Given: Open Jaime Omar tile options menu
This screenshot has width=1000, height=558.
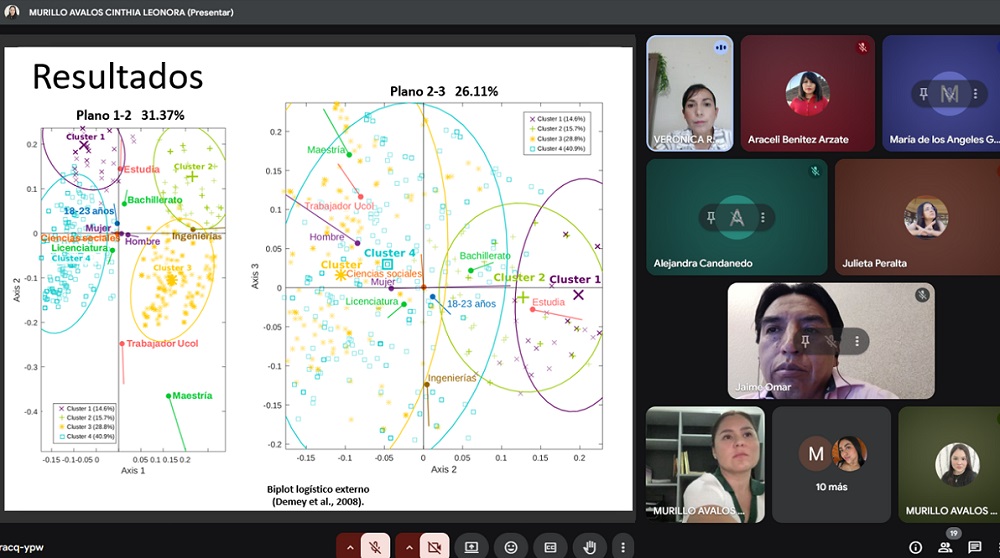Looking at the screenshot, I should 857,341.
